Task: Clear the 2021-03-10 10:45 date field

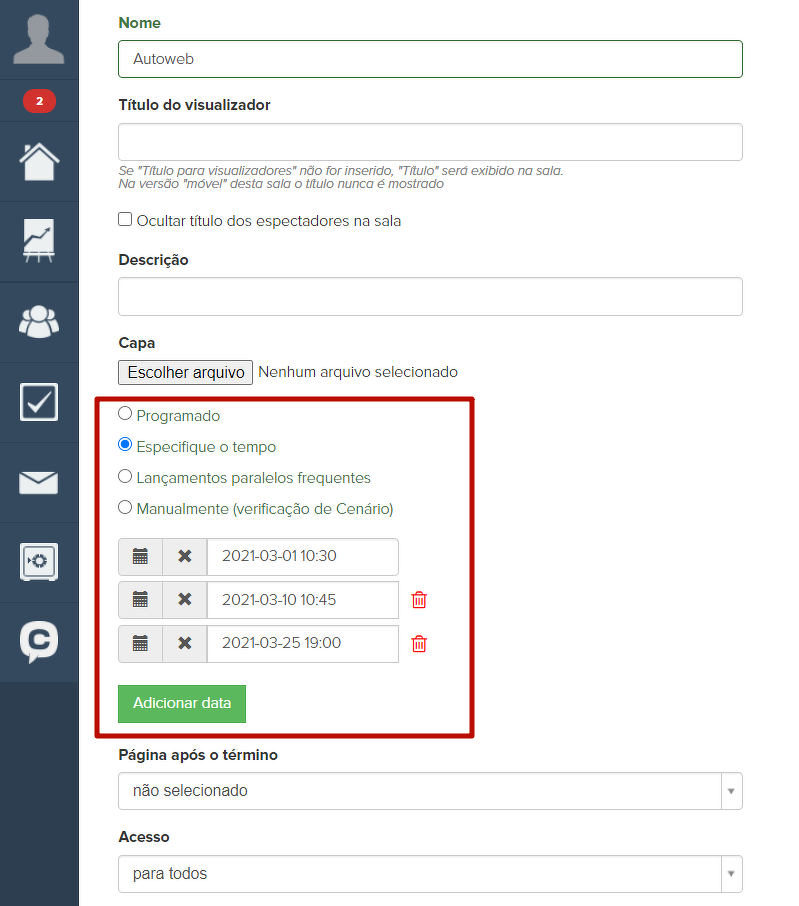Action: click(x=184, y=600)
